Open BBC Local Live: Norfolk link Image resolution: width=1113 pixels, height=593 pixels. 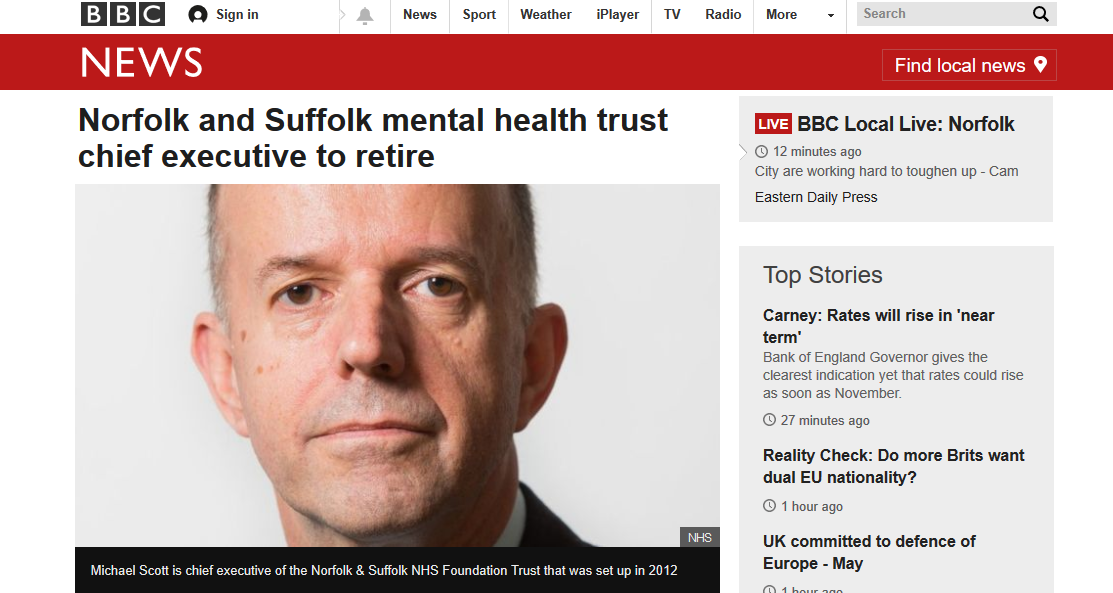pyautogui.click(x=906, y=124)
